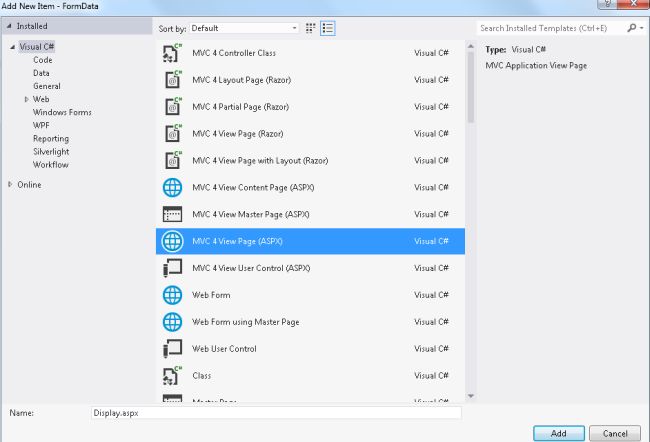Select the Class template name
This screenshot has width=650, height=442.
201,376
